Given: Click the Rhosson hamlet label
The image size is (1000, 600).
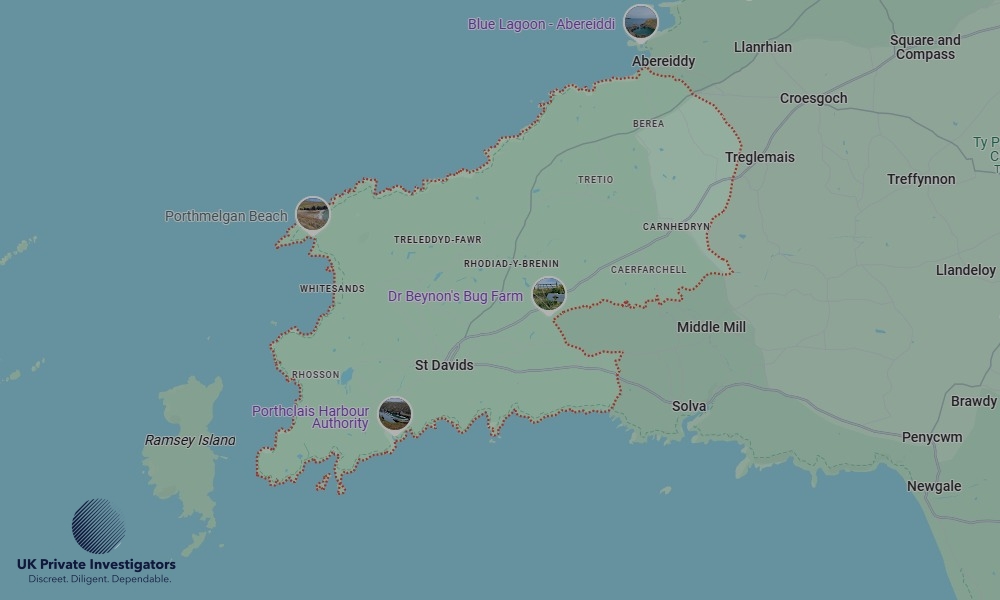Looking at the screenshot, I should pos(315,373).
